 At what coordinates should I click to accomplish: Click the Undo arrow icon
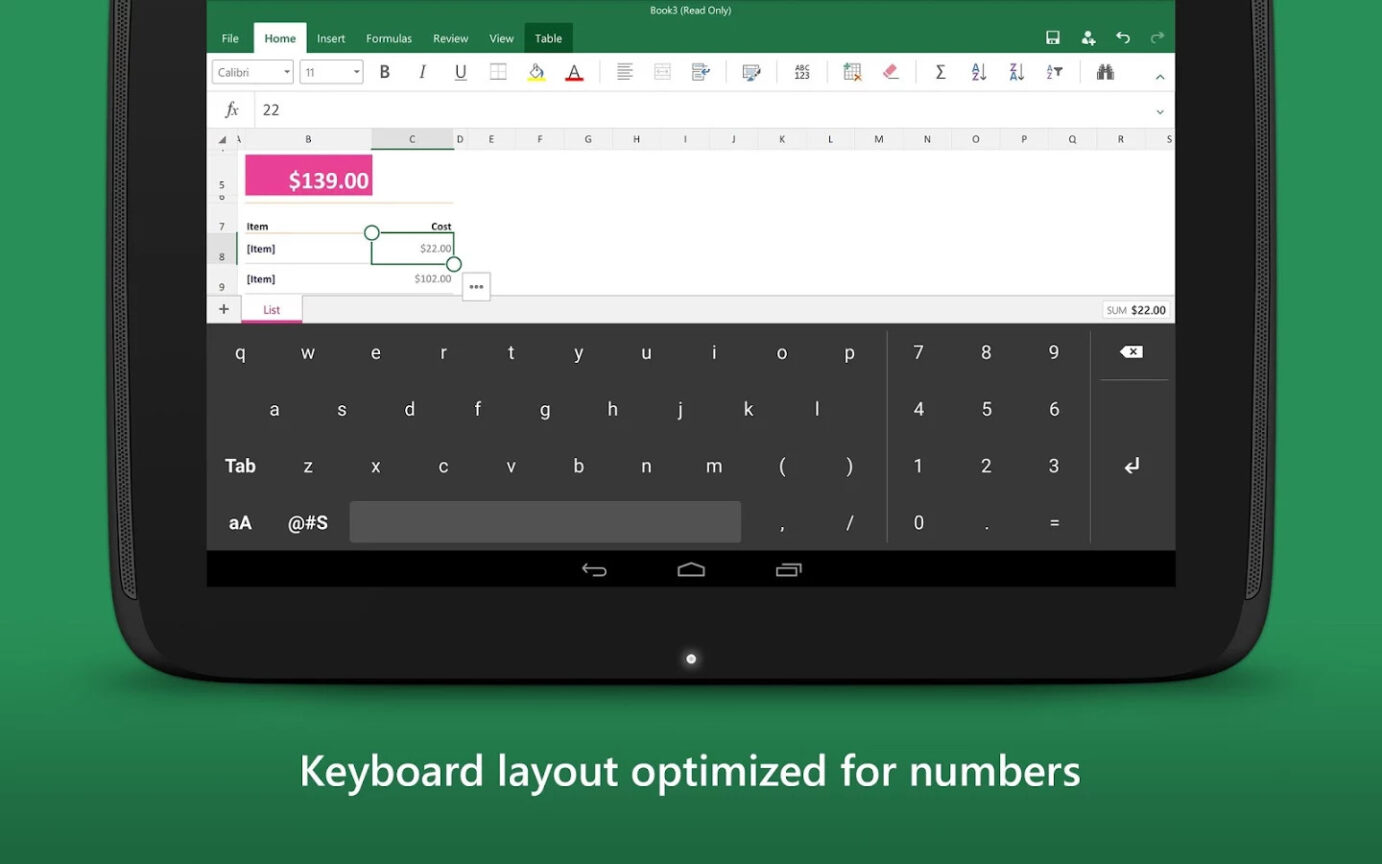tap(1122, 37)
